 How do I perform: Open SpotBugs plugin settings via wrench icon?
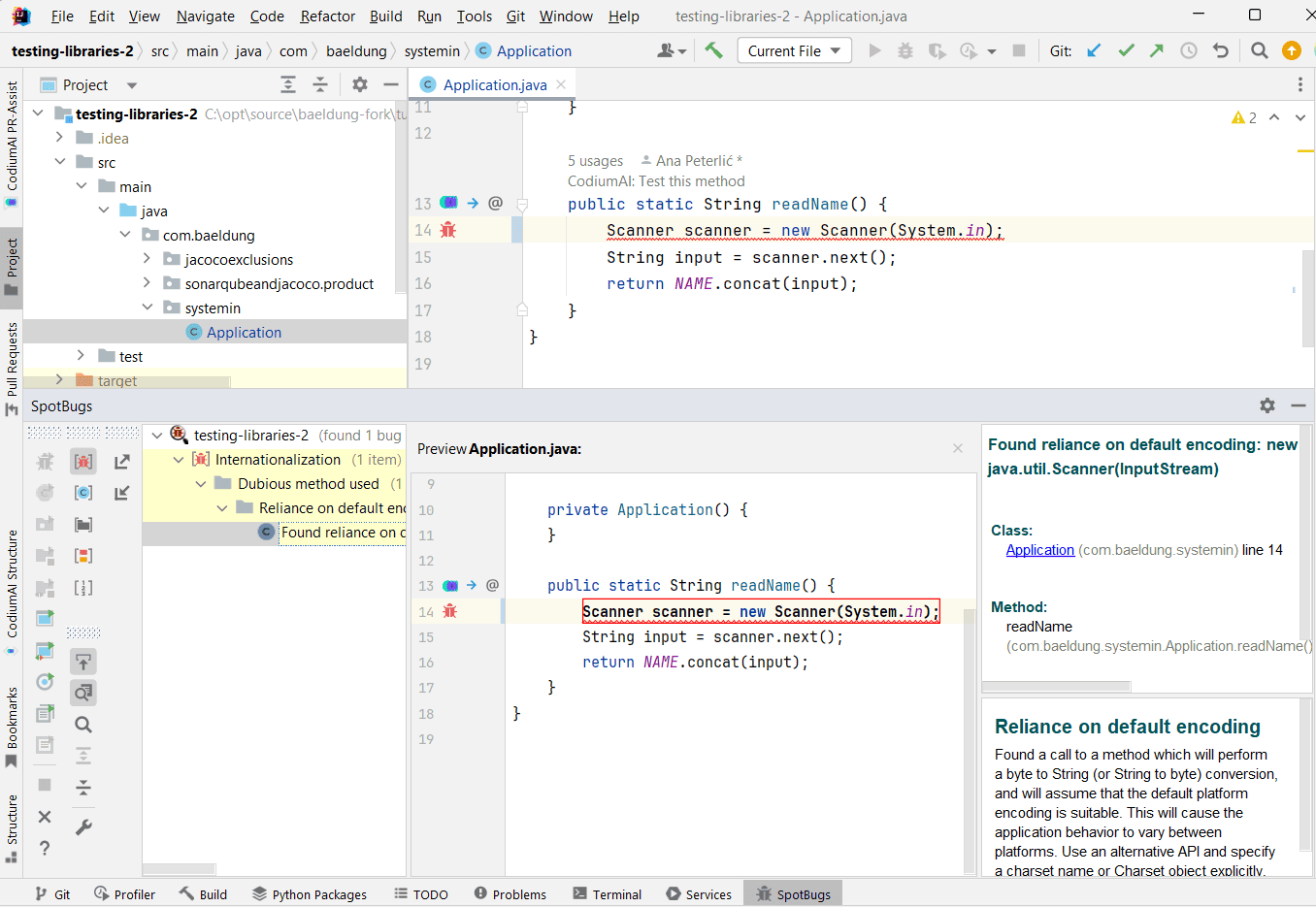click(x=83, y=826)
